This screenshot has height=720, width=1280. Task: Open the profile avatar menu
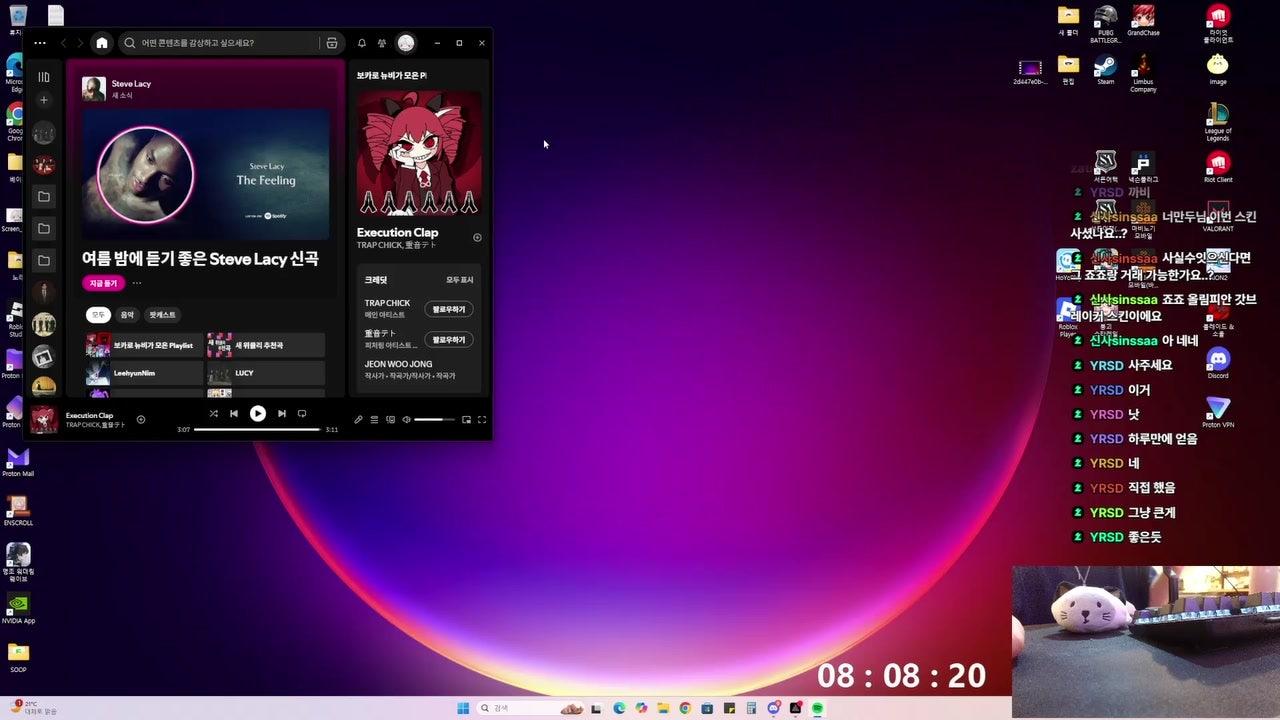(x=406, y=43)
